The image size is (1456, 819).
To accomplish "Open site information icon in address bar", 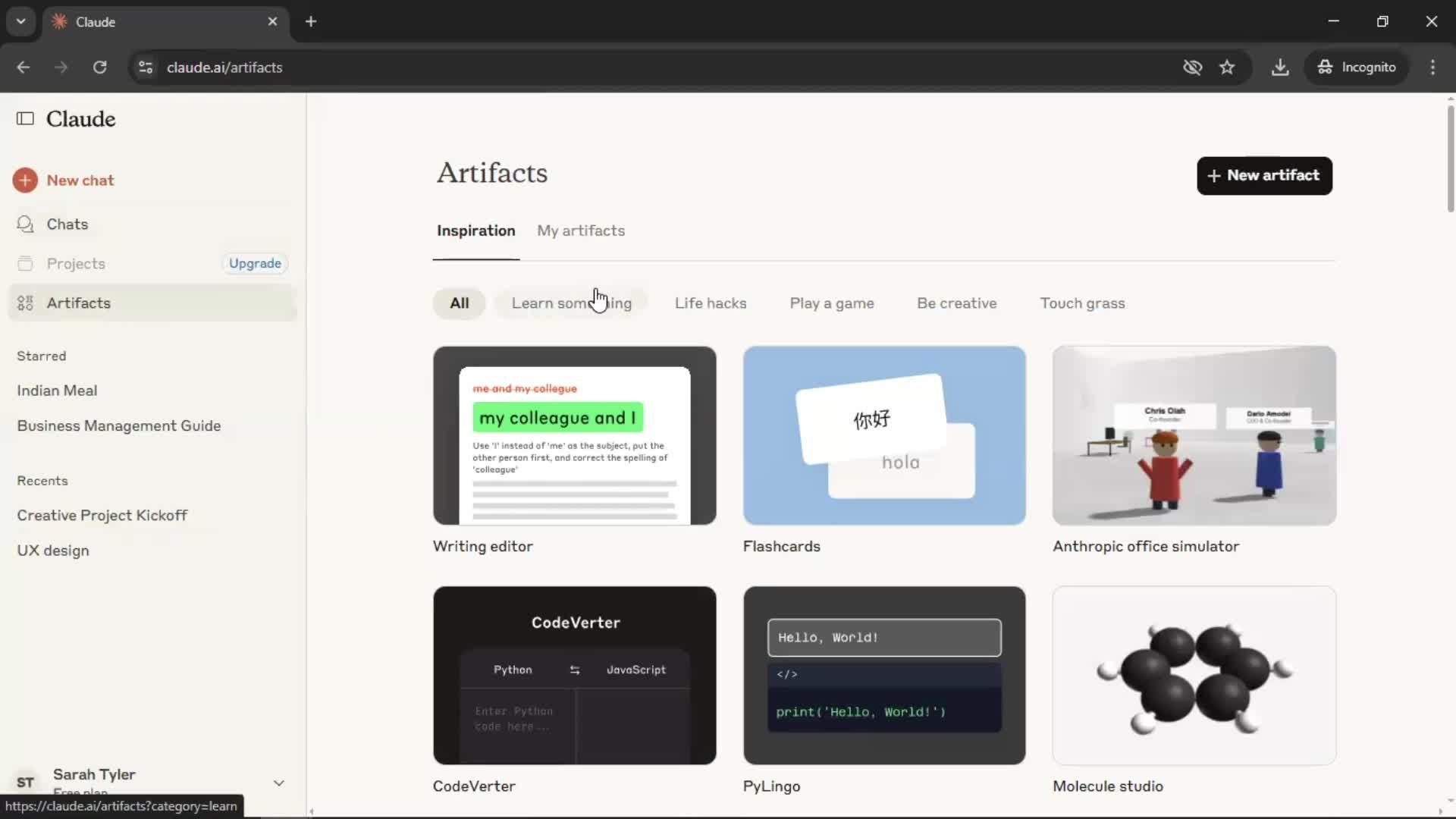I will [x=146, y=67].
